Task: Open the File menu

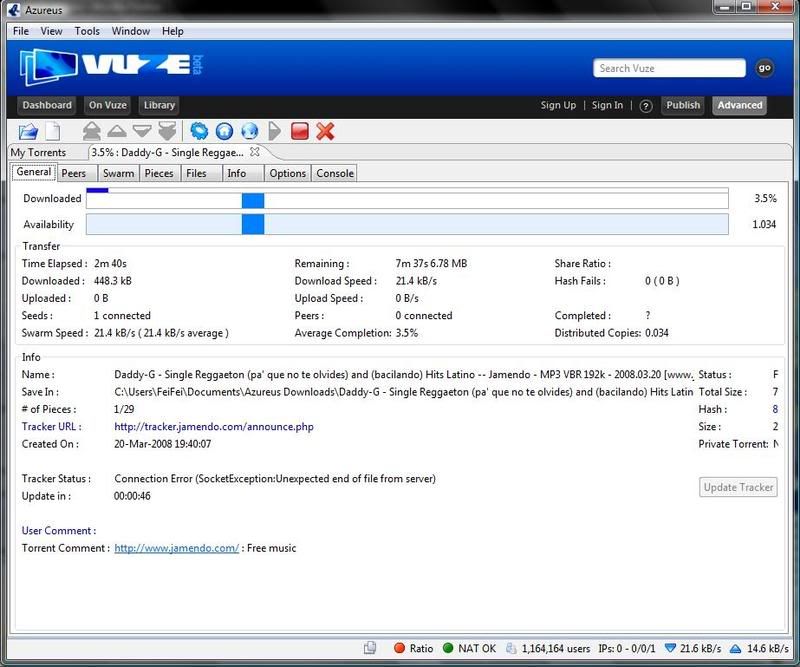Action: coord(21,31)
